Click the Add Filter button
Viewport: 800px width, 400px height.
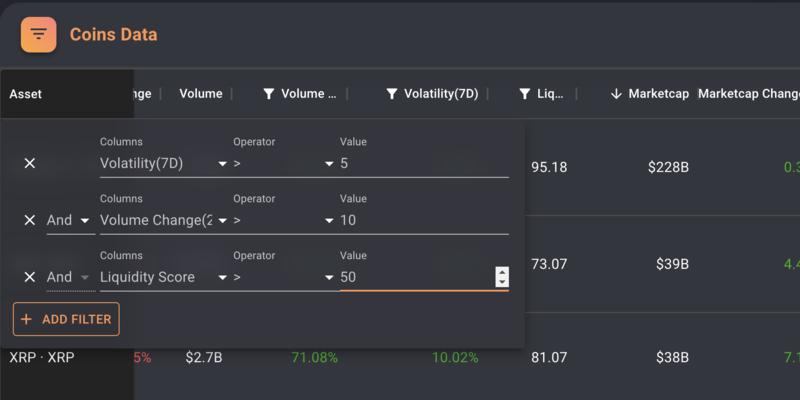click(x=66, y=319)
